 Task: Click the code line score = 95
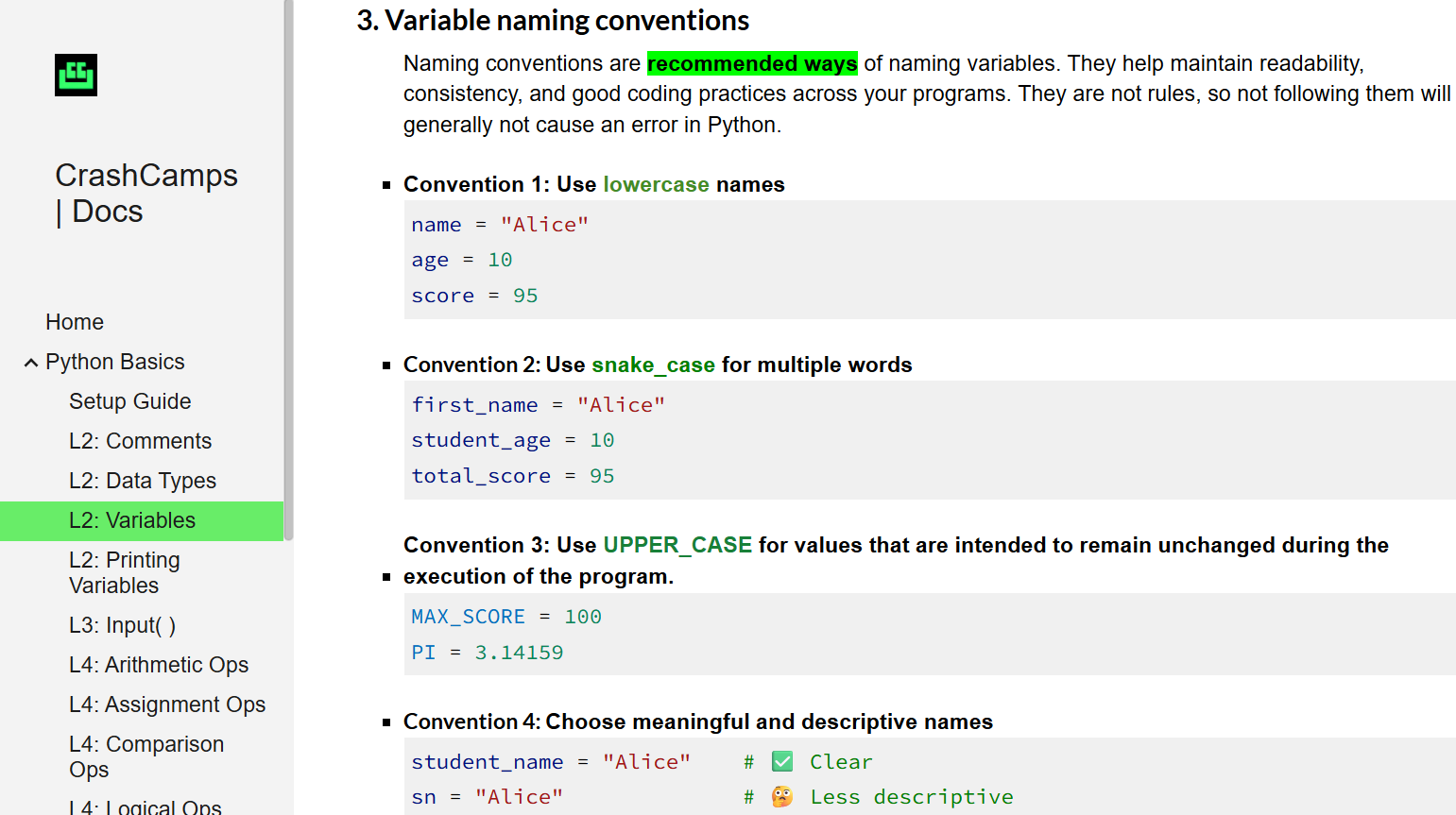coord(474,296)
